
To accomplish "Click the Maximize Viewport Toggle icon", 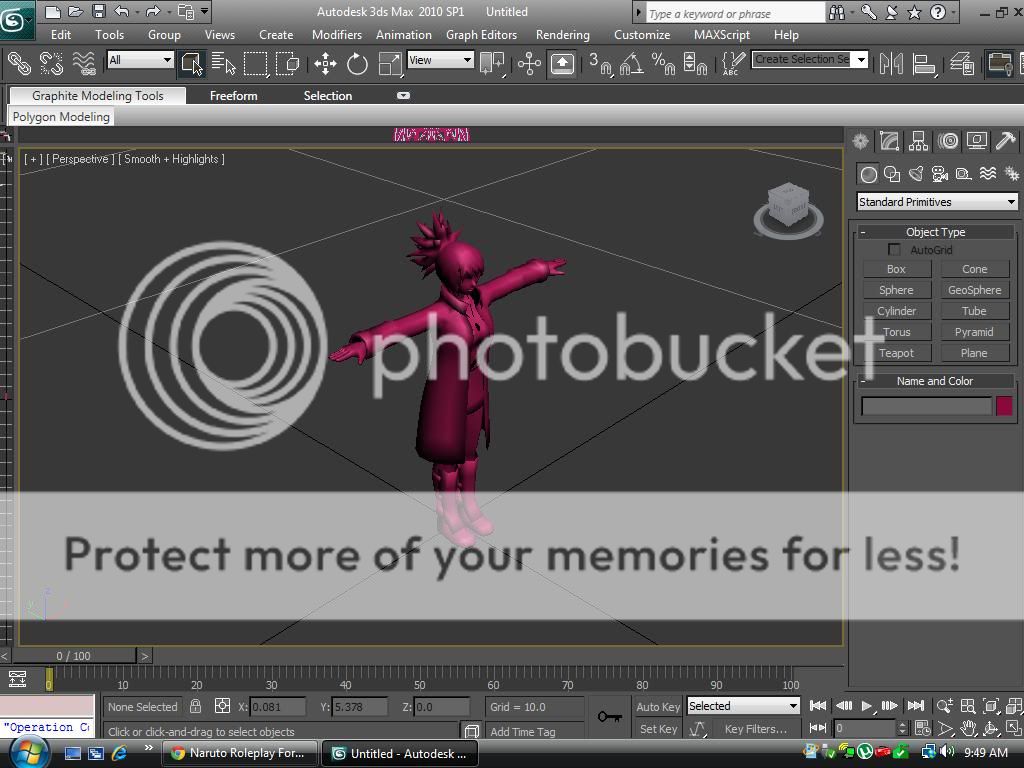I will (1014, 728).
